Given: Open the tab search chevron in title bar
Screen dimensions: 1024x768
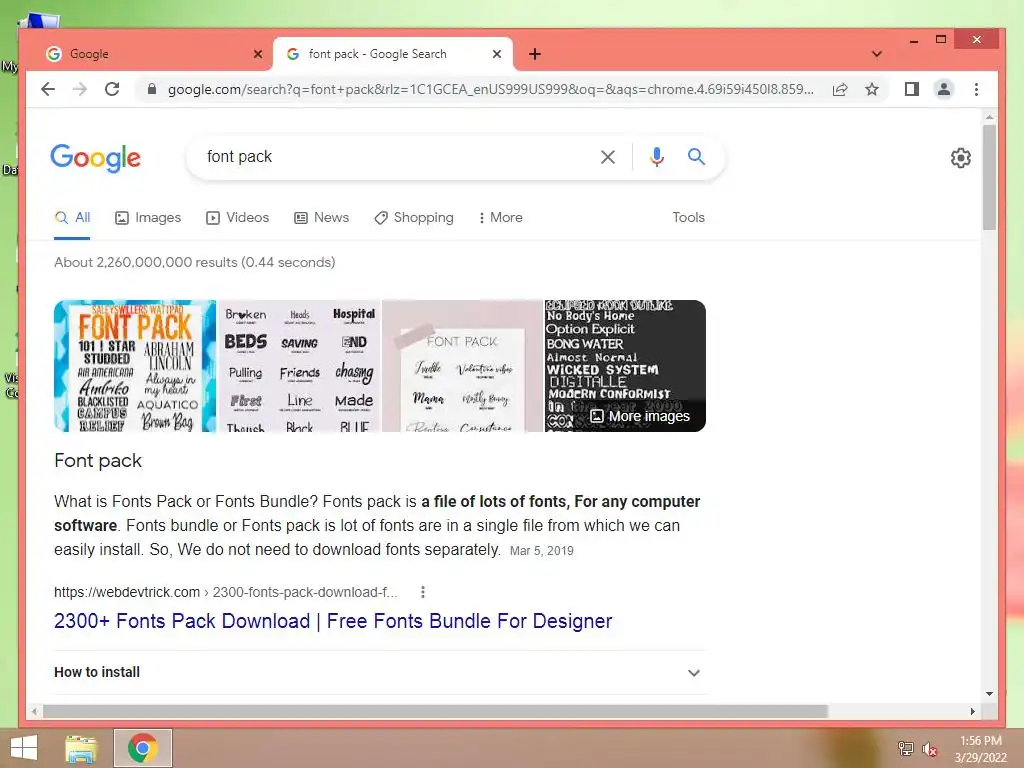Looking at the screenshot, I should click(x=877, y=54).
